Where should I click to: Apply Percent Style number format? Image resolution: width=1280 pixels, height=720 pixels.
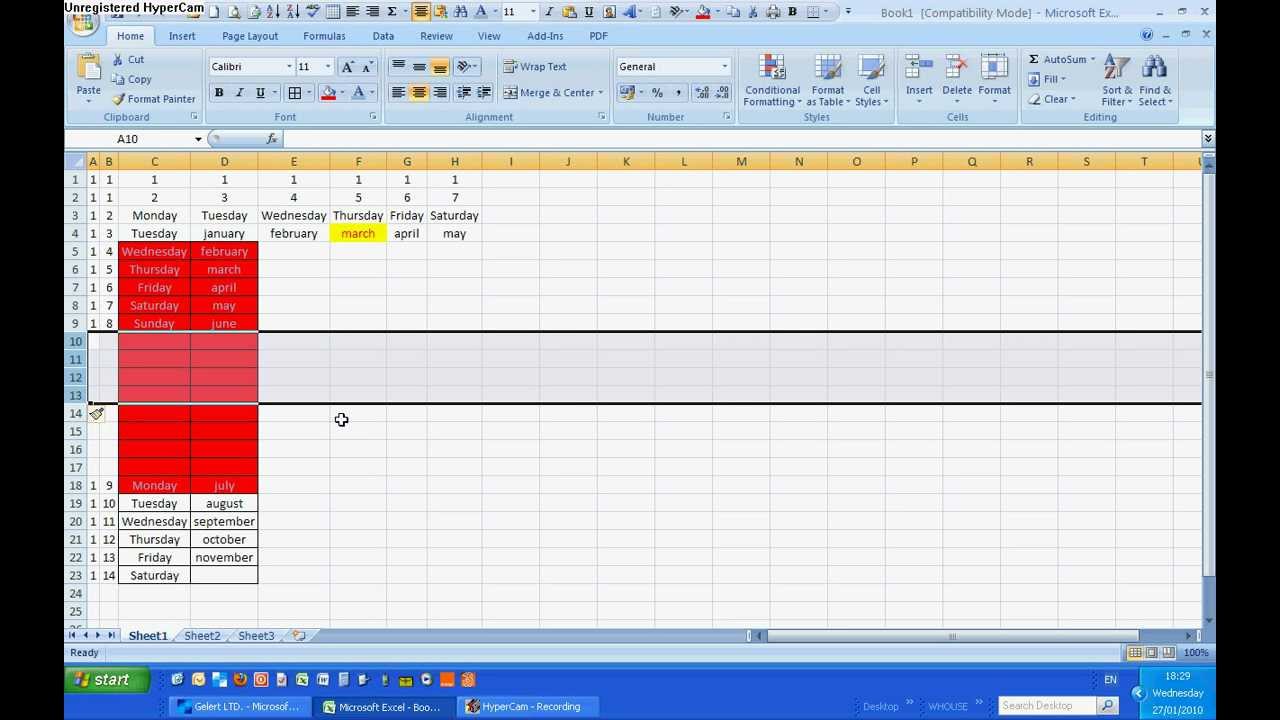(657, 93)
